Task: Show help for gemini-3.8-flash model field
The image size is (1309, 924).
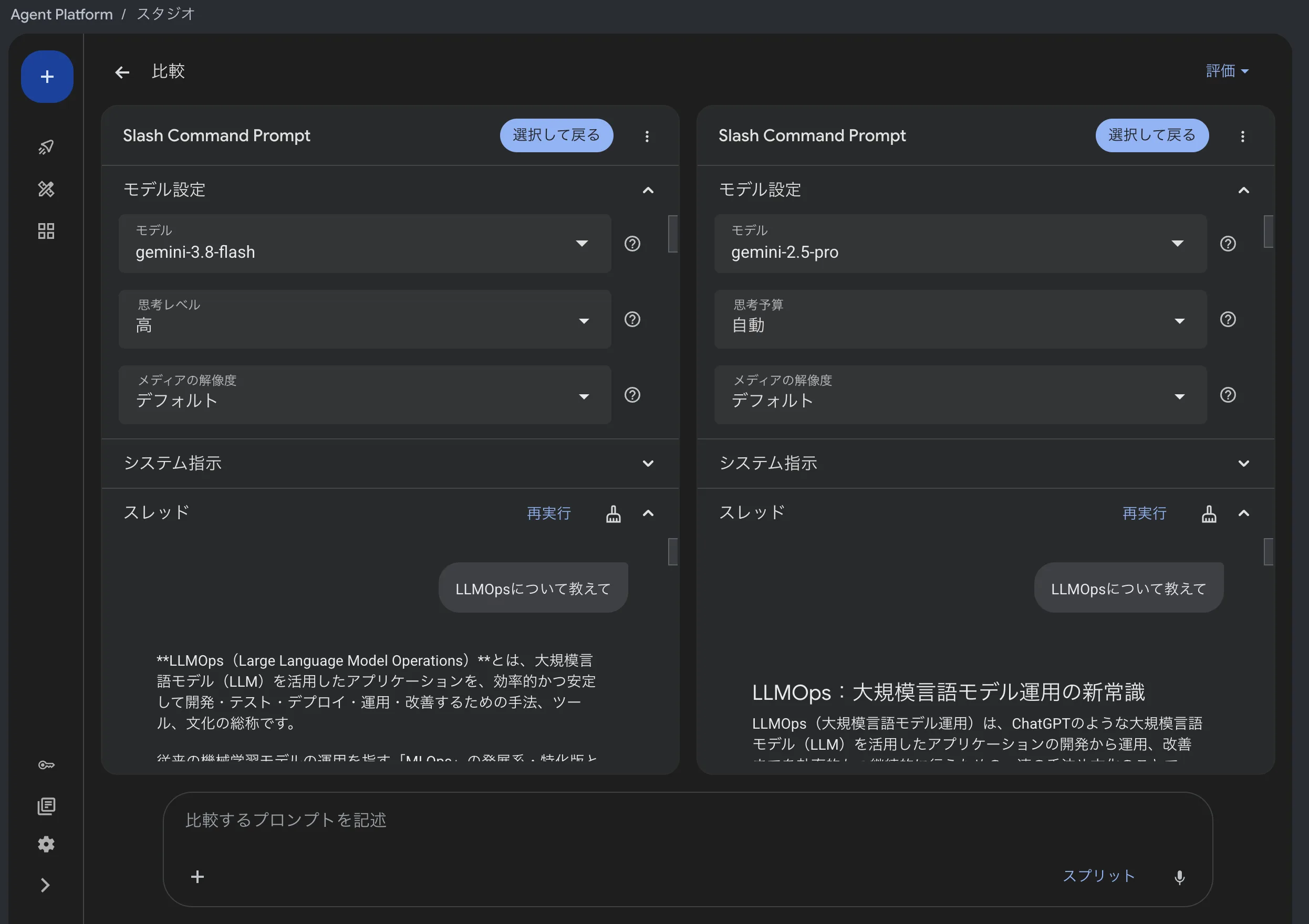Action: pos(632,244)
